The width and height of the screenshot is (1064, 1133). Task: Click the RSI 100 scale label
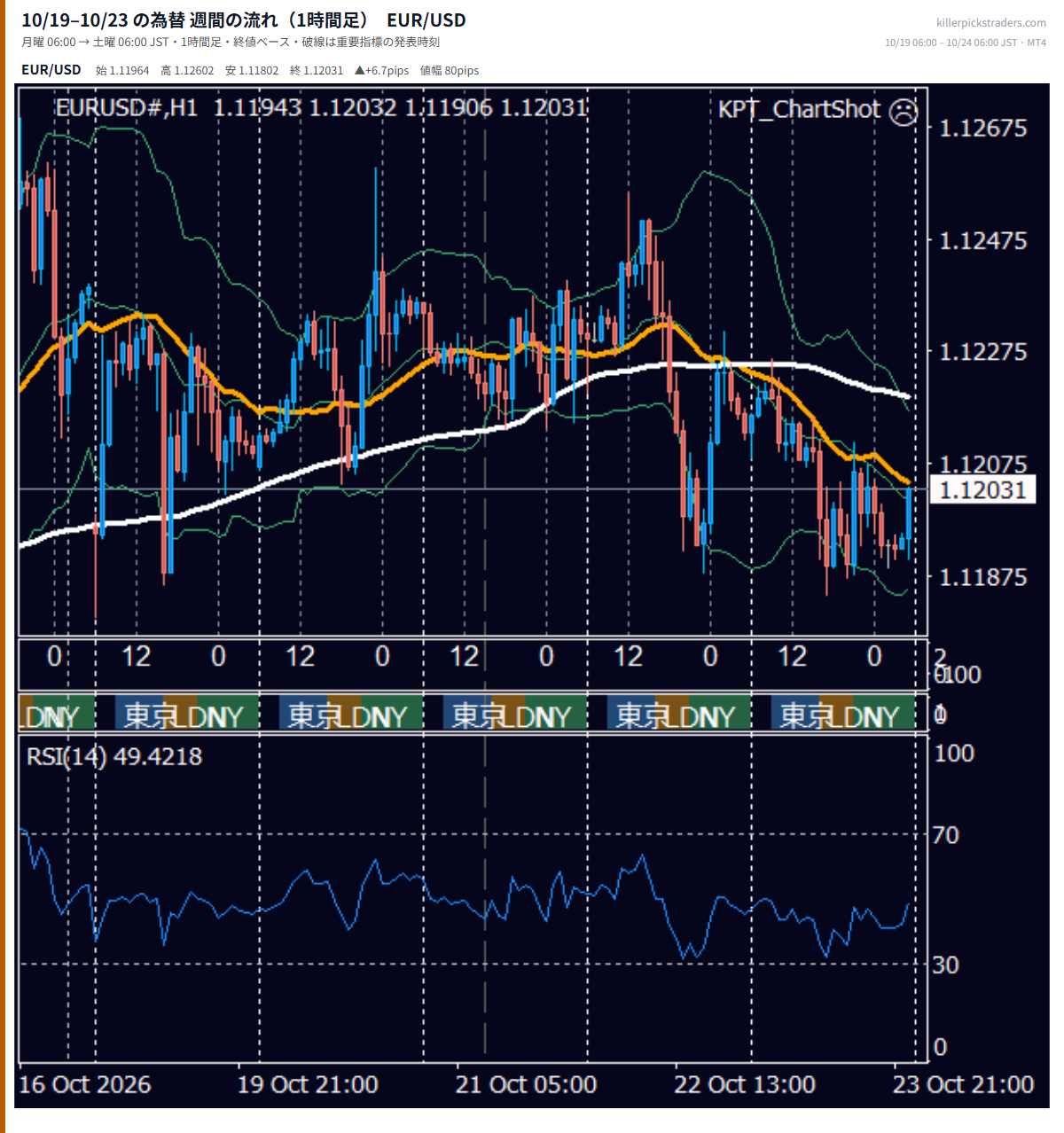point(954,753)
